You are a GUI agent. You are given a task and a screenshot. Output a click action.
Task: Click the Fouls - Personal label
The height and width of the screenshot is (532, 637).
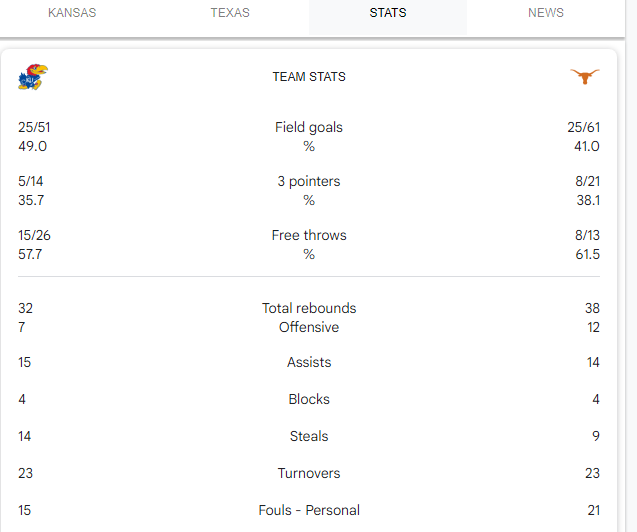309,511
